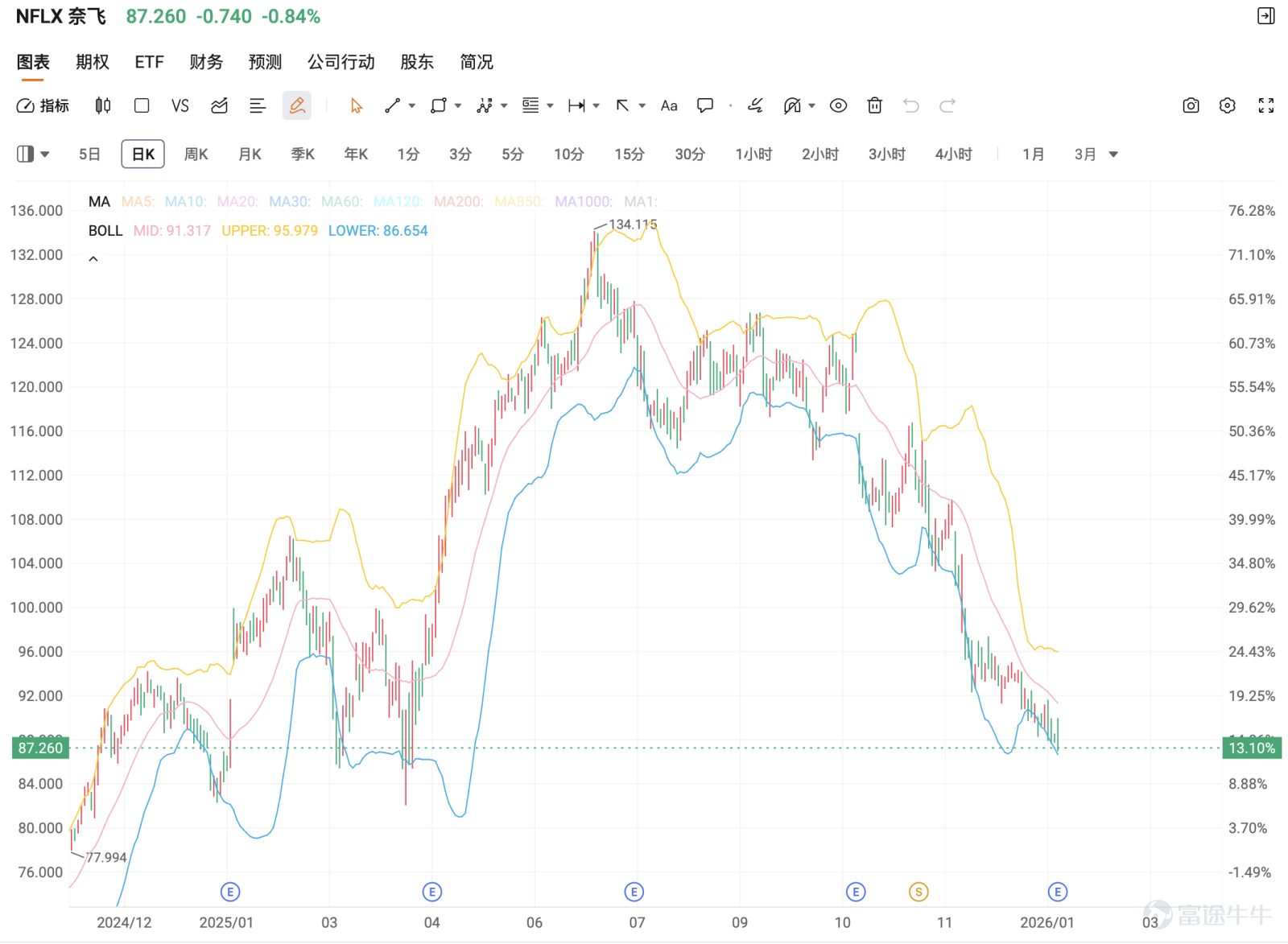Open the 财务 tab
Viewport: 1288px width, 944px height.
(x=206, y=62)
